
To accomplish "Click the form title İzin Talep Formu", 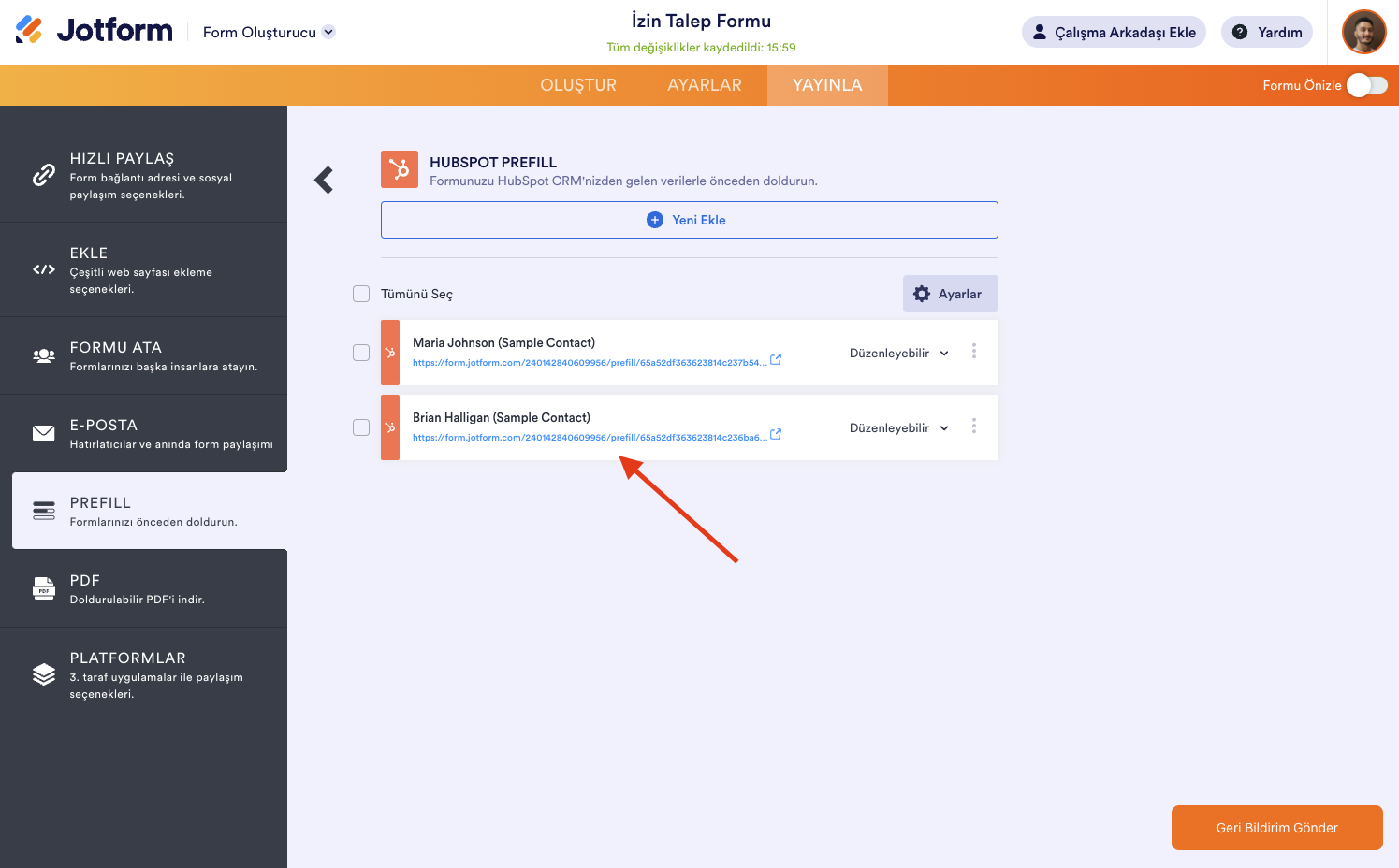I will tap(702, 22).
